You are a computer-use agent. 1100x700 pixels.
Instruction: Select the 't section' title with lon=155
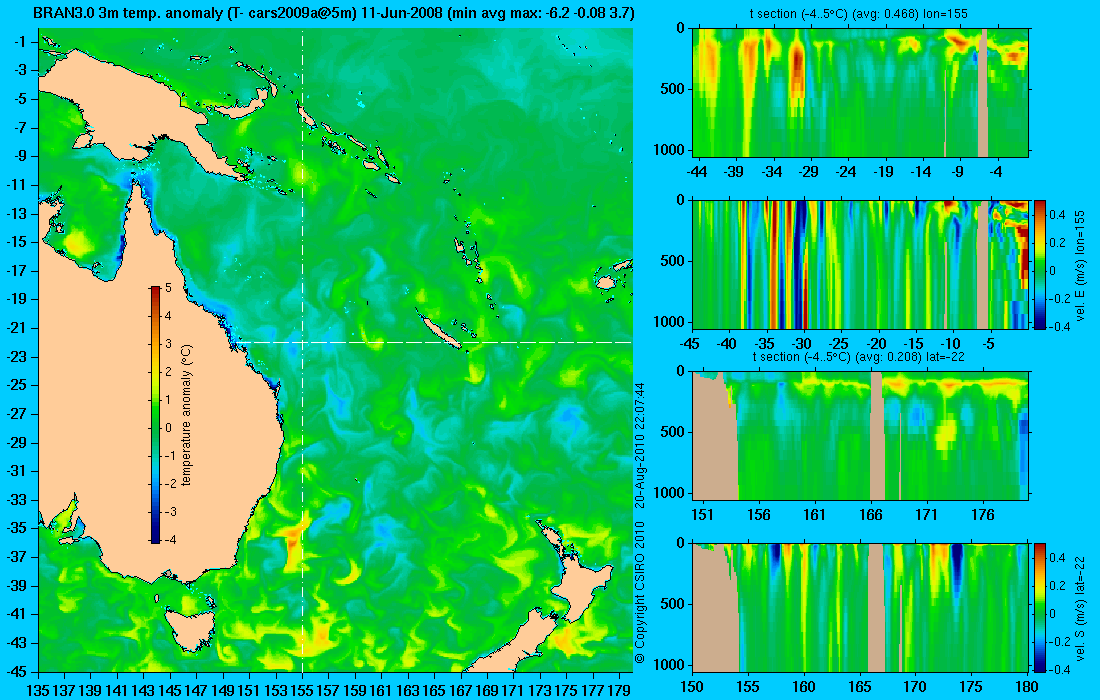pos(859,13)
